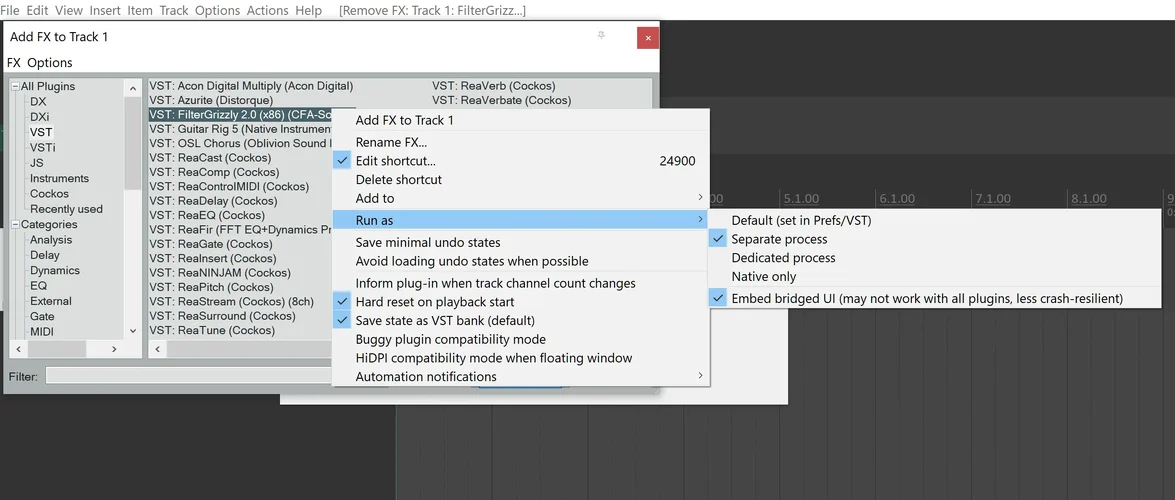
Task: Open the Insert menu
Action: (x=106, y=10)
